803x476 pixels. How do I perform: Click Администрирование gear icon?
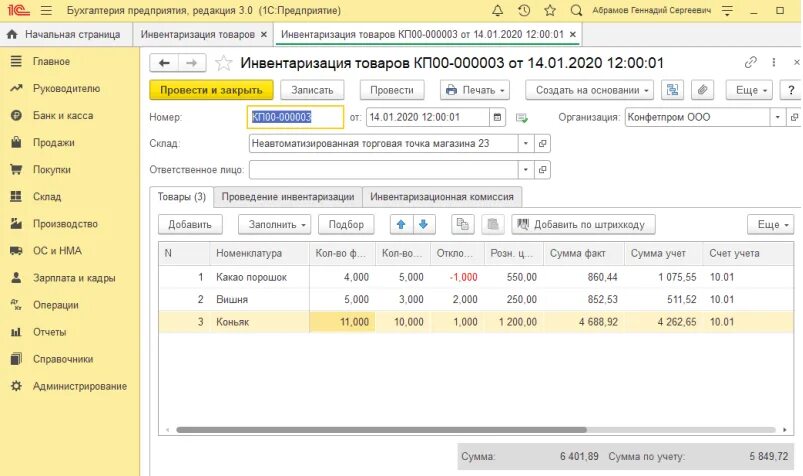click(16, 386)
